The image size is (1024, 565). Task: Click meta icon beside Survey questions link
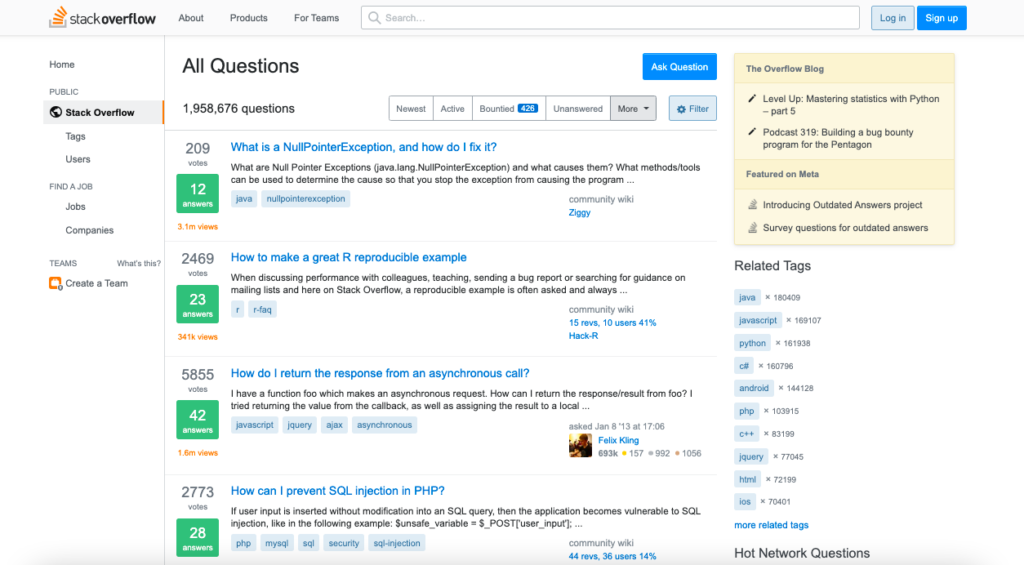coord(752,228)
